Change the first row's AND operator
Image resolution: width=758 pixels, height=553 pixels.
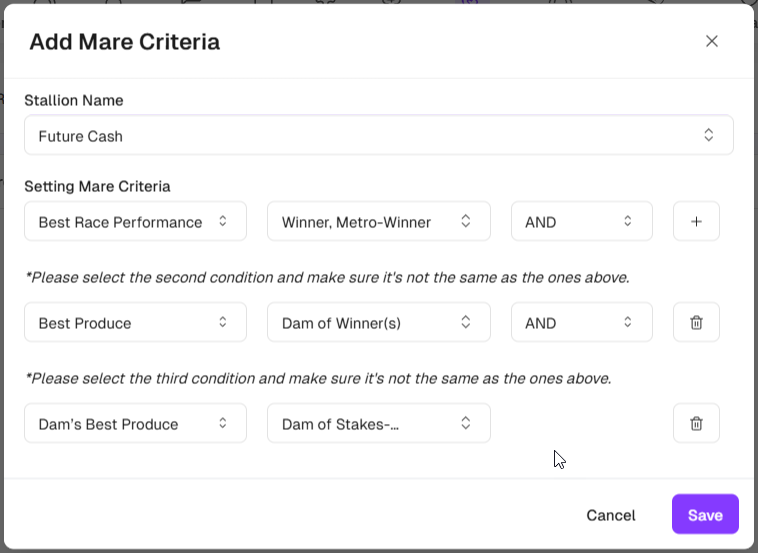point(581,222)
